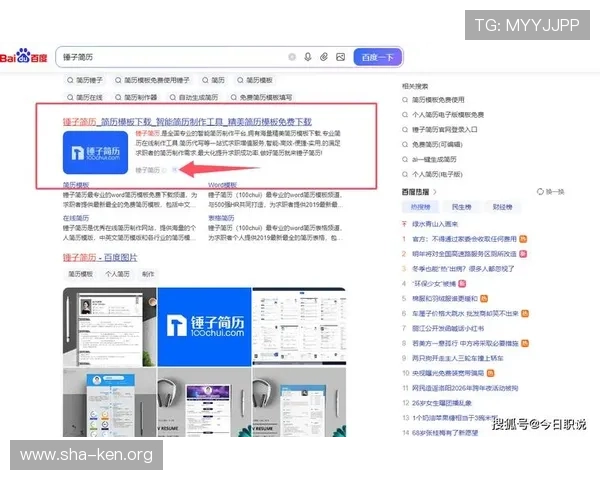Screen dimensions: 600x480
Task: Select the 简历锤子 suggestion chip
Action: point(85,80)
